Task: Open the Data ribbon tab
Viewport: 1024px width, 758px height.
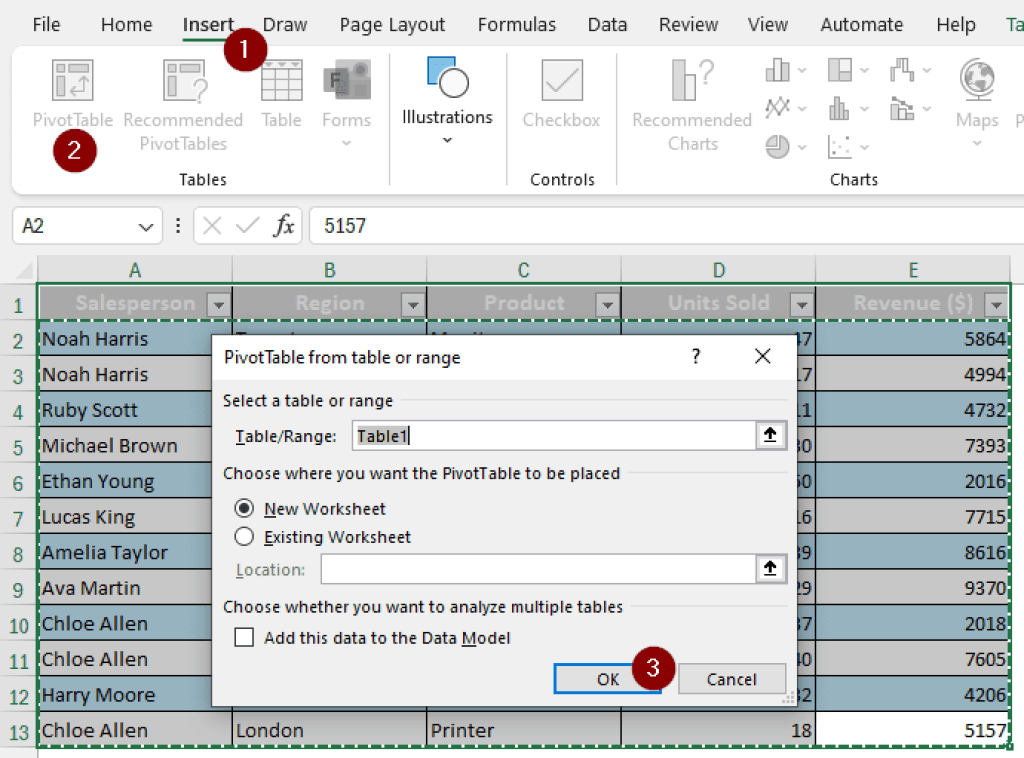Action: [607, 24]
